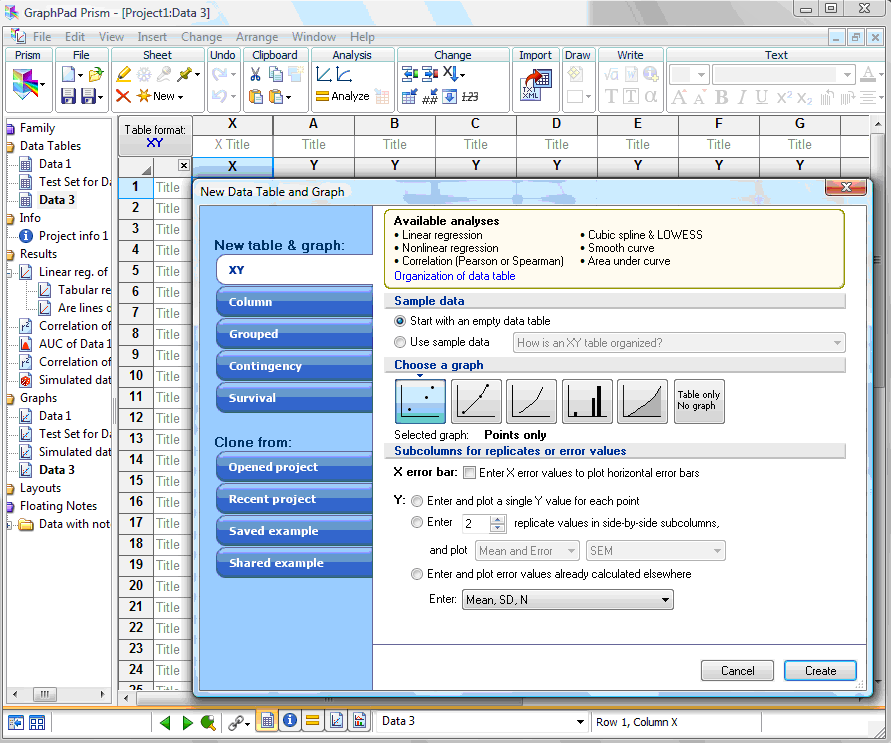Click the ## number format icon in Change group
The image size is (891, 743).
point(430,97)
